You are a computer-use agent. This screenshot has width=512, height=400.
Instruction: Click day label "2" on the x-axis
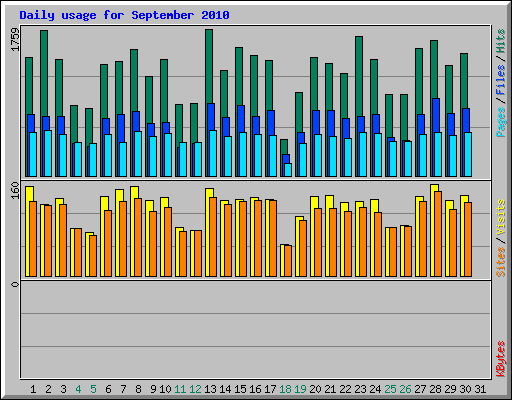tap(48, 389)
